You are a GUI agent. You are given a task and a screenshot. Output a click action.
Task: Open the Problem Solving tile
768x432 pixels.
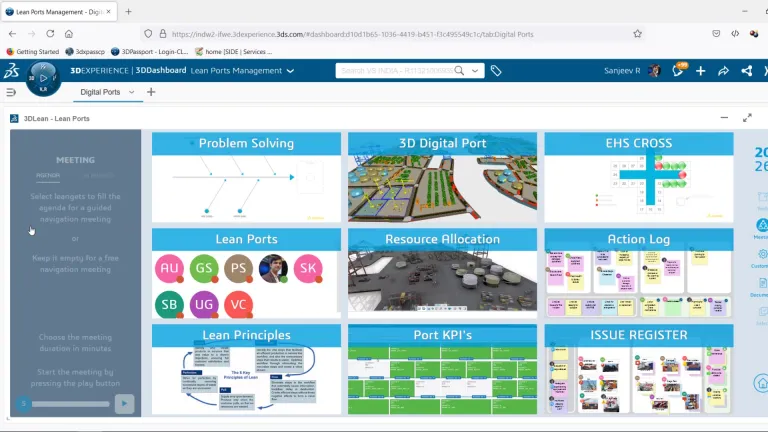(246, 177)
